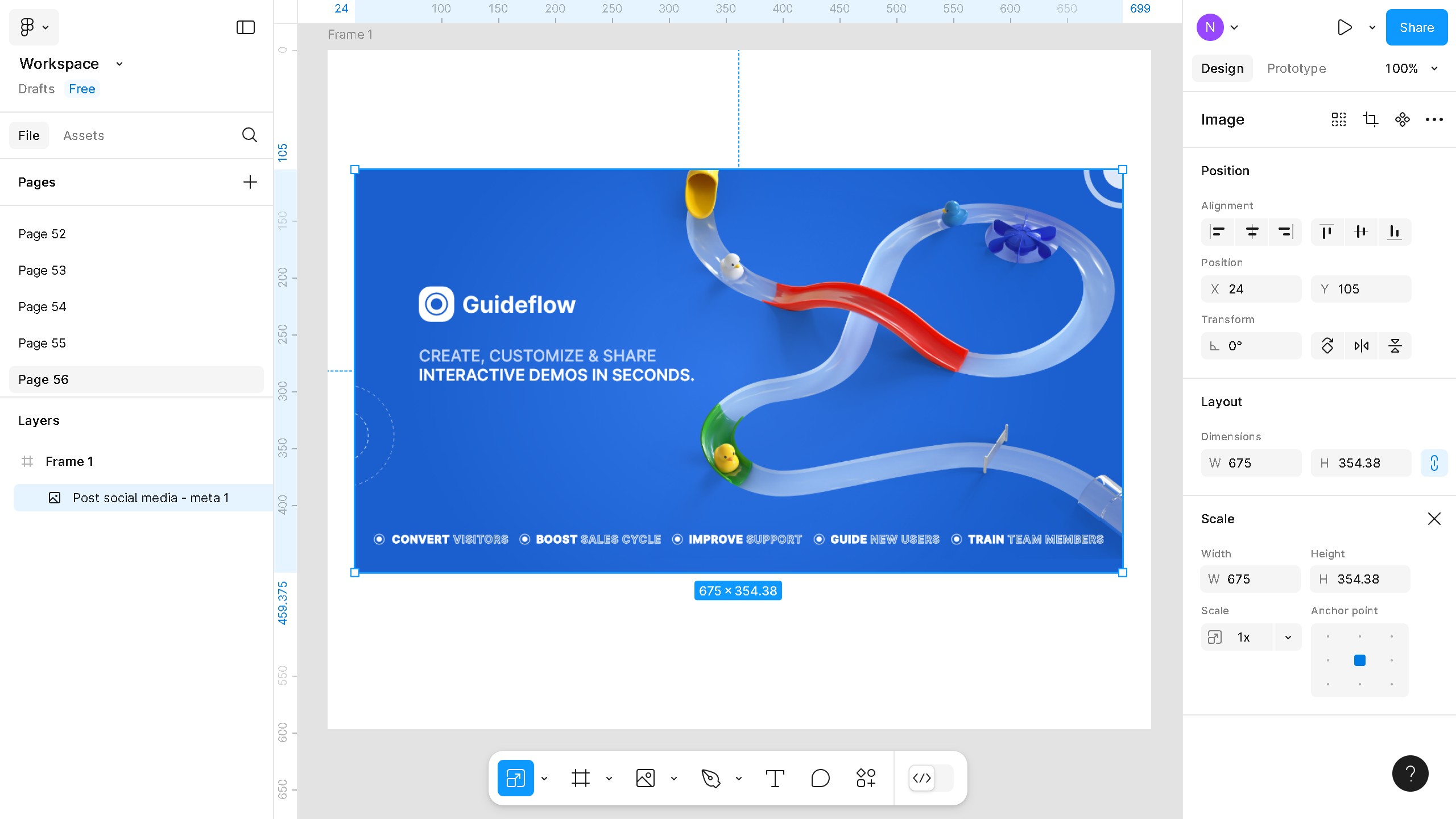
Task: Click the Share button
Action: tap(1416, 27)
